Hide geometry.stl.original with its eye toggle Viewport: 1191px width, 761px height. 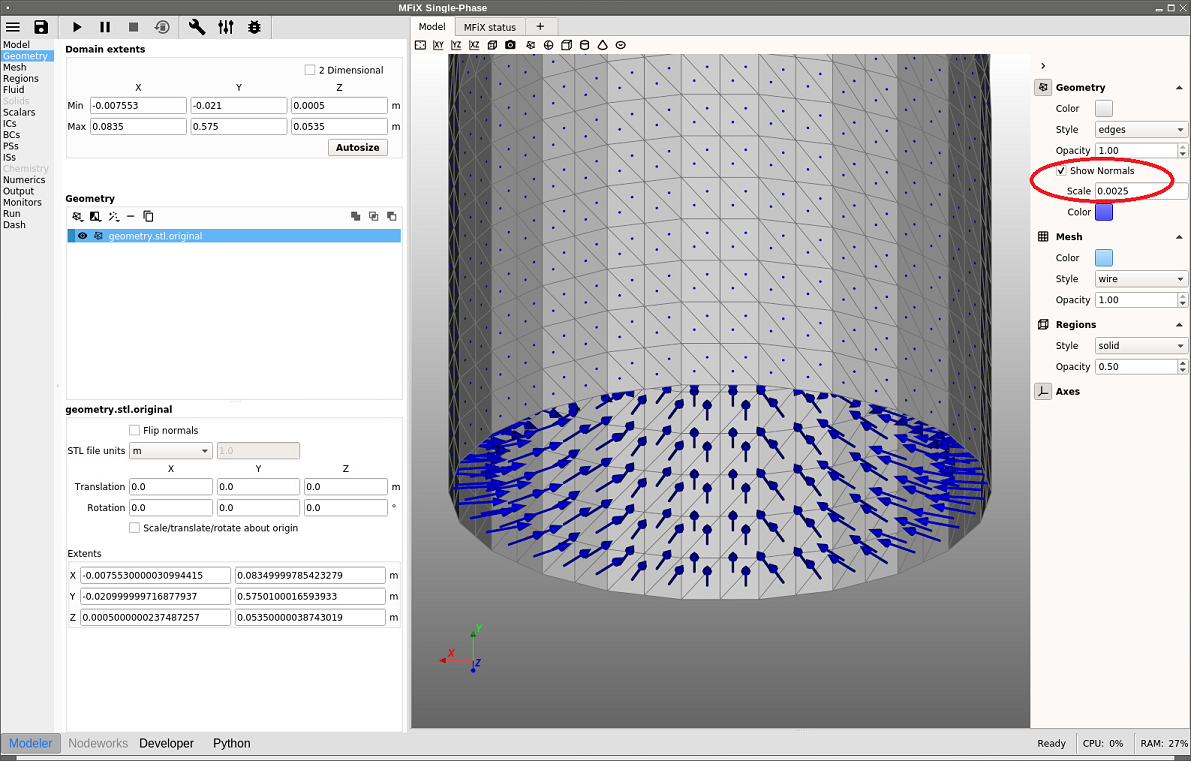point(82,235)
